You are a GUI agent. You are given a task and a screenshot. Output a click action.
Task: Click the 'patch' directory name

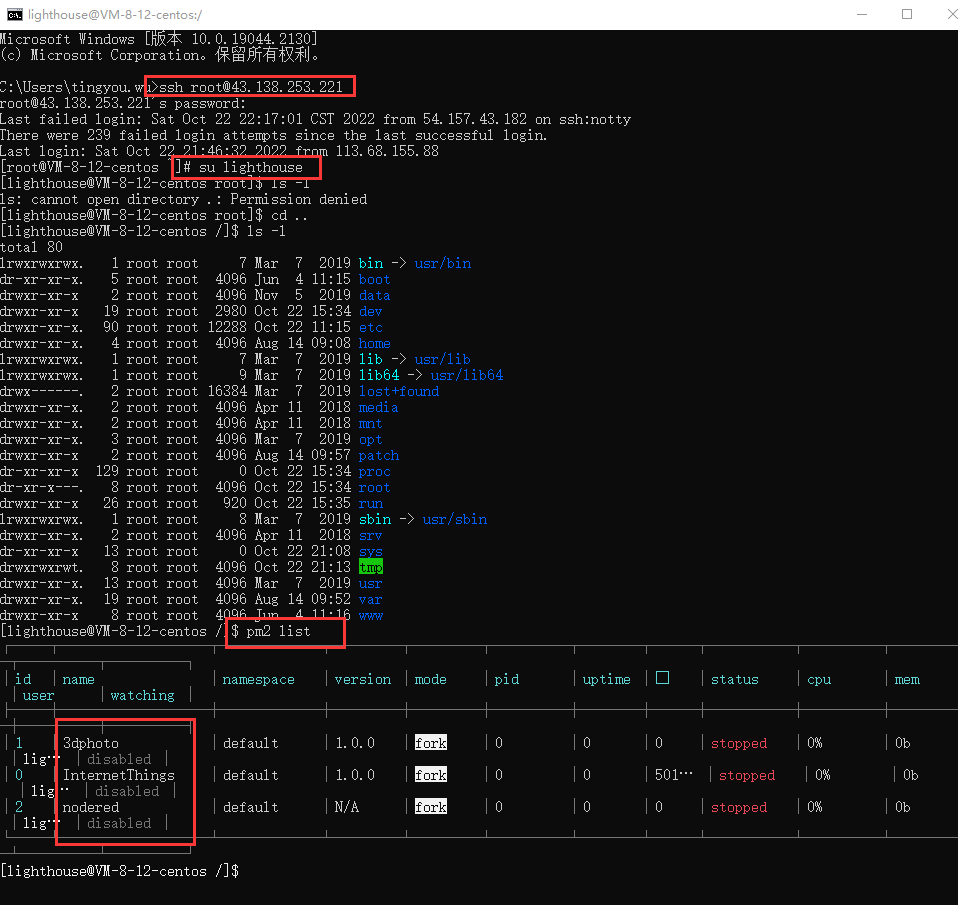pos(379,455)
